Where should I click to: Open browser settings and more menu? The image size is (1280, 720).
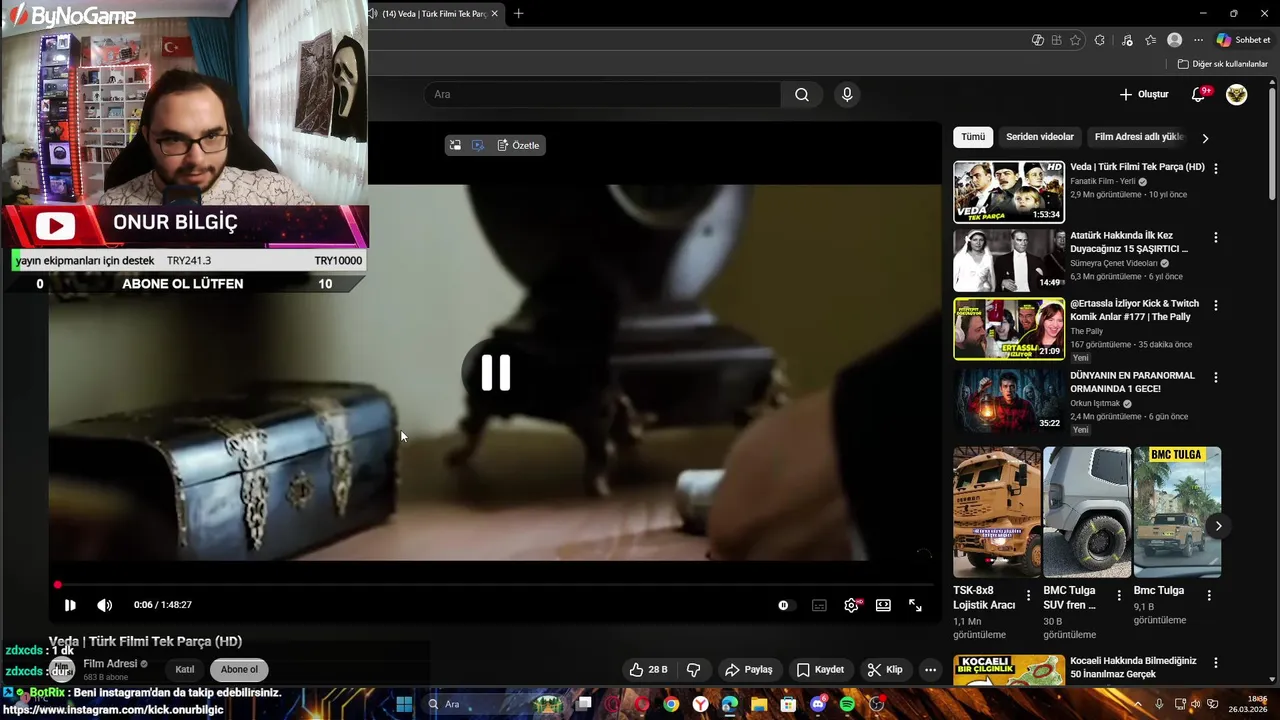click(x=1198, y=40)
